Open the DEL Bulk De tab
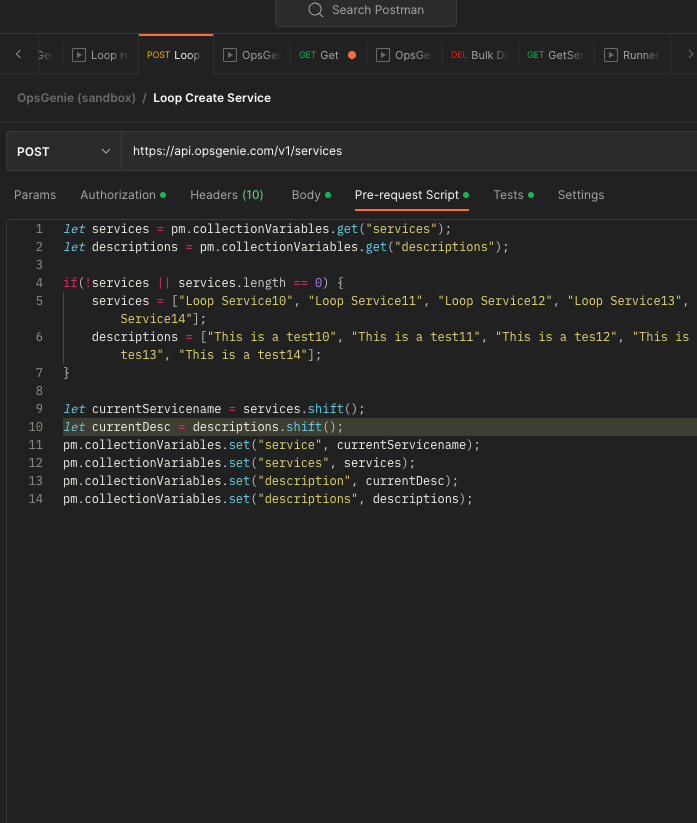 point(480,55)
